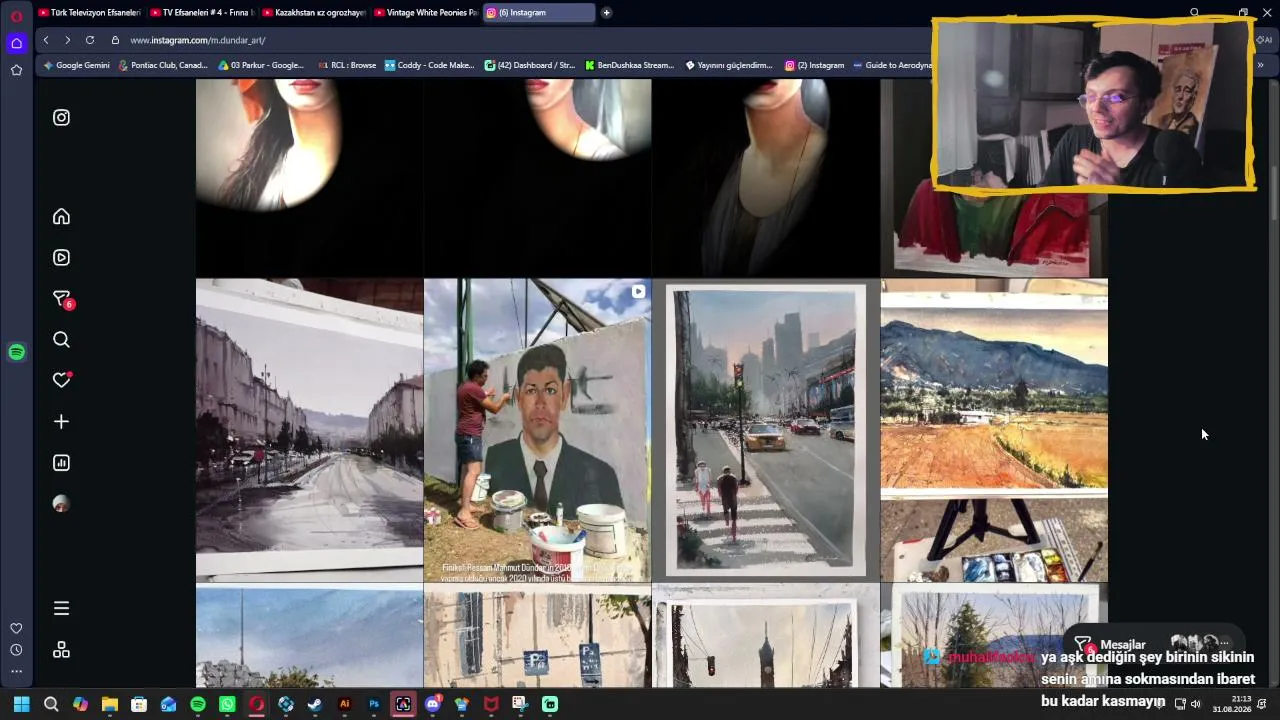Launch Adobe Illustrator from taskbar

(x=345, y=704)
